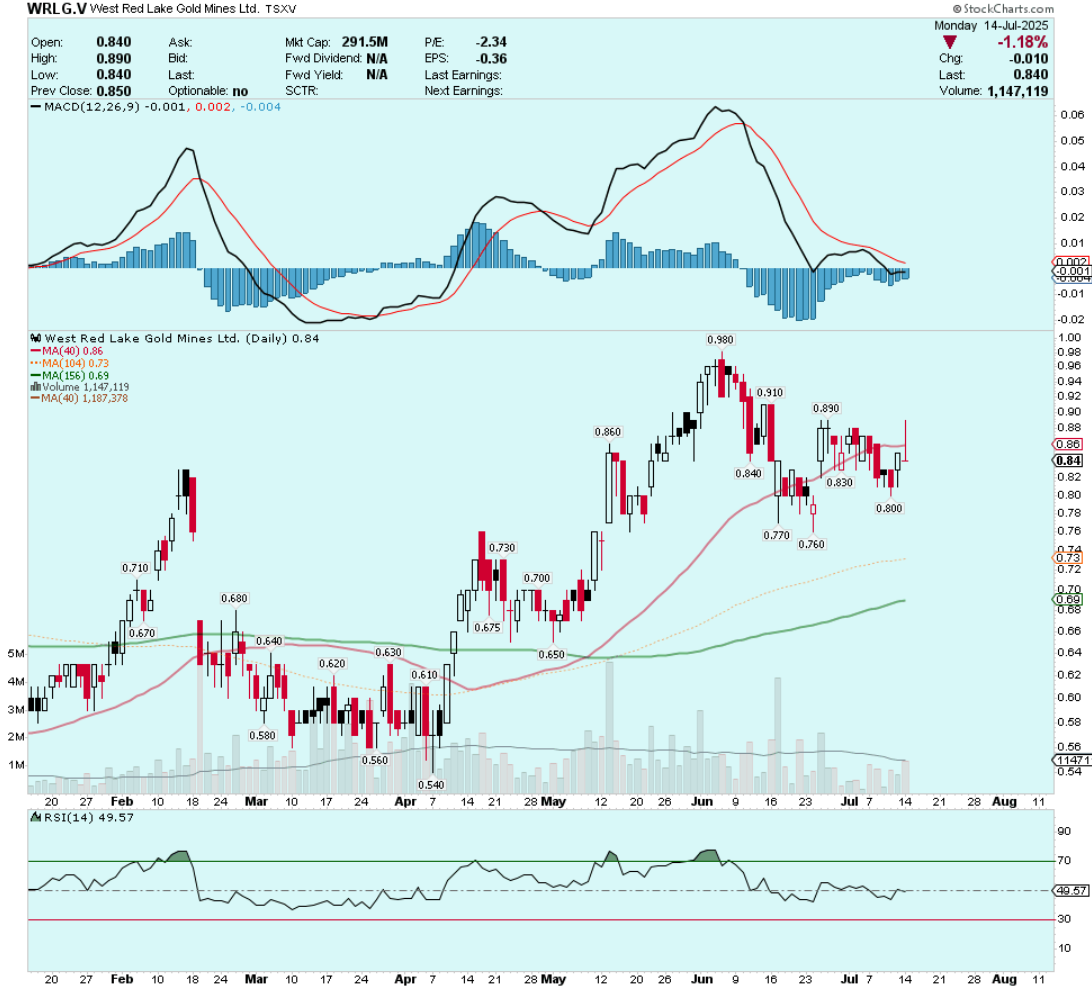Click the Chg value -0.010
The width and height of the screenshot is (1092, 987).
coord(1029,59)
